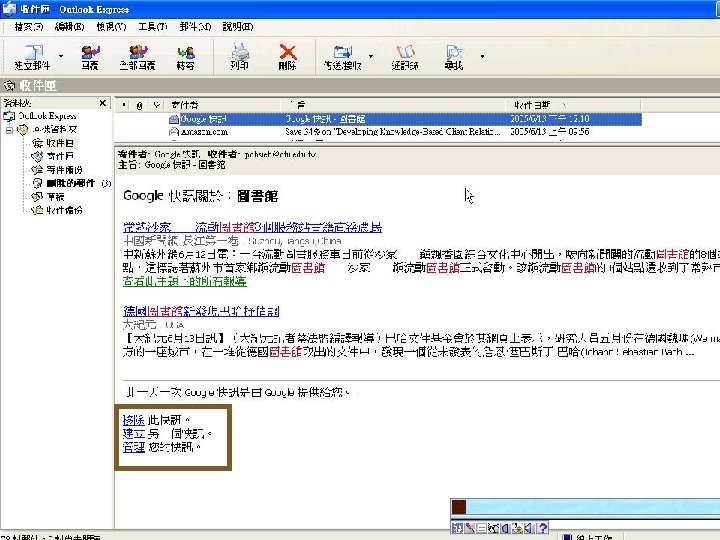Click the 線上工作 (Working Online) status bar icon
The width and height of the screenshot is (720, 540).
click(568, 537)
